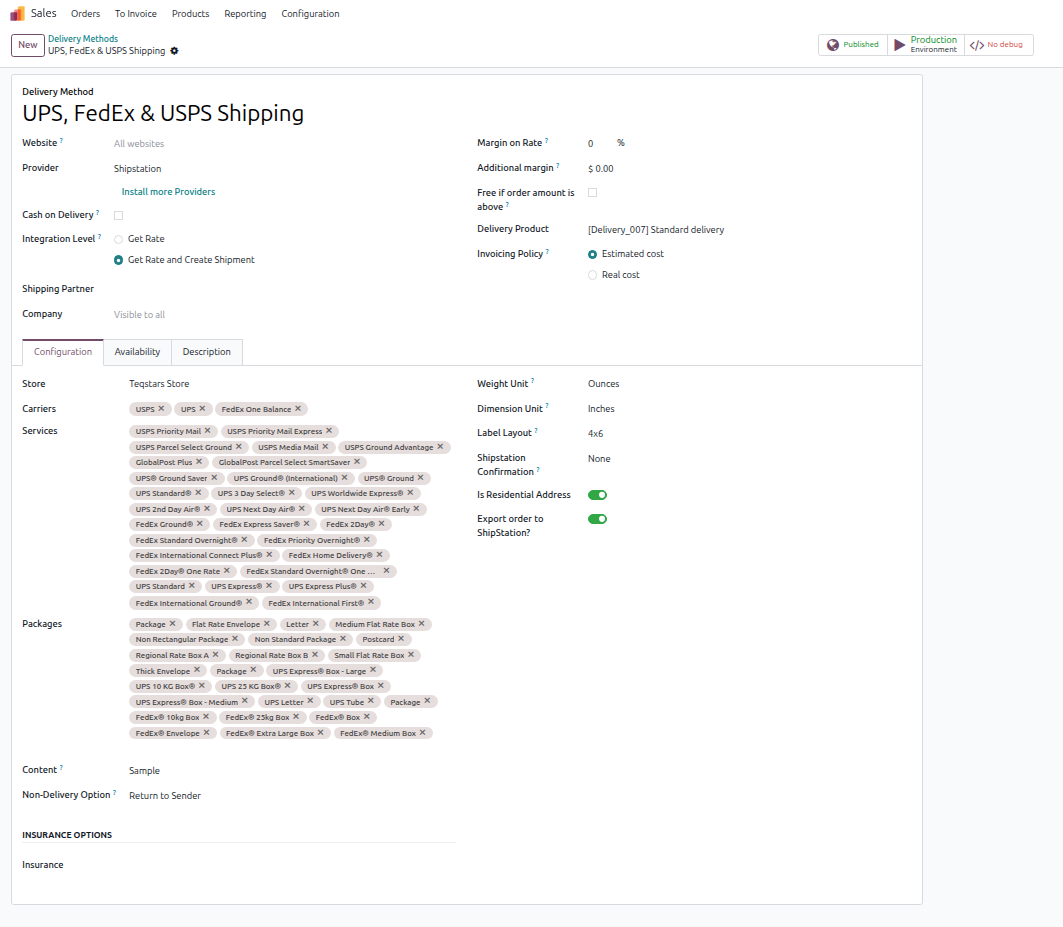Open the gear actions menu beside record name
Viewport: 1063px width, 927px height.
click(174, 51)
